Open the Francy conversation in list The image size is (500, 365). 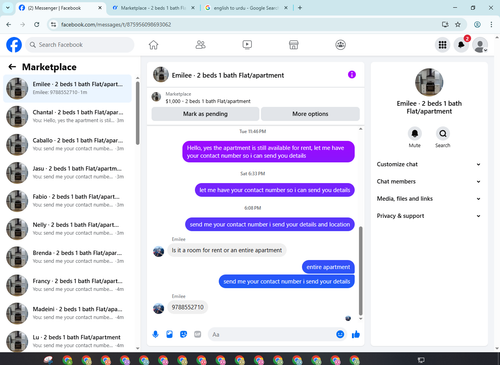coord(68,285)
